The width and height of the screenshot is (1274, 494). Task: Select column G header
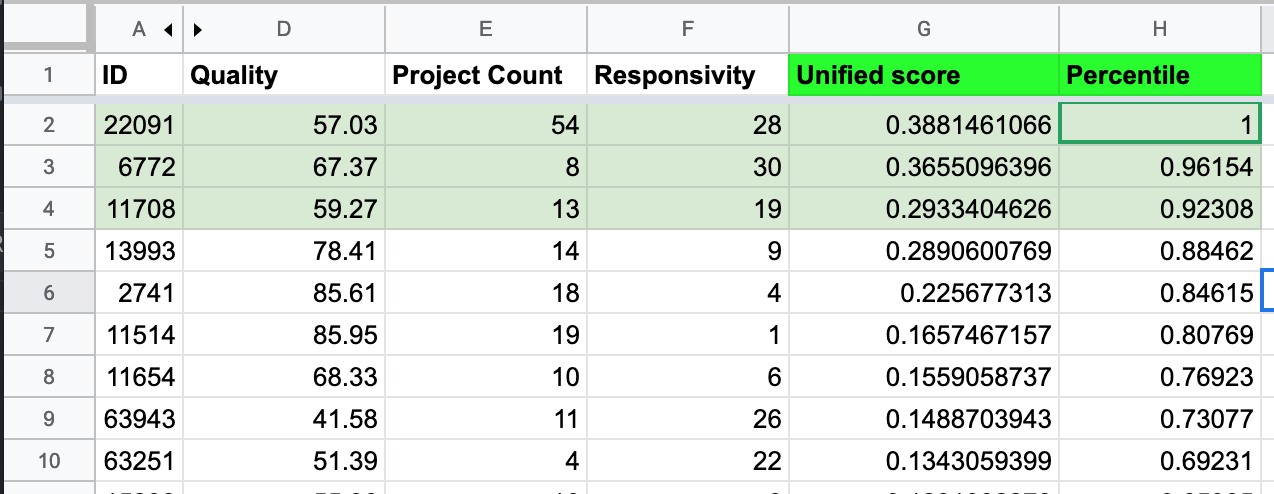pyautogui.click(x=923, y=30)
